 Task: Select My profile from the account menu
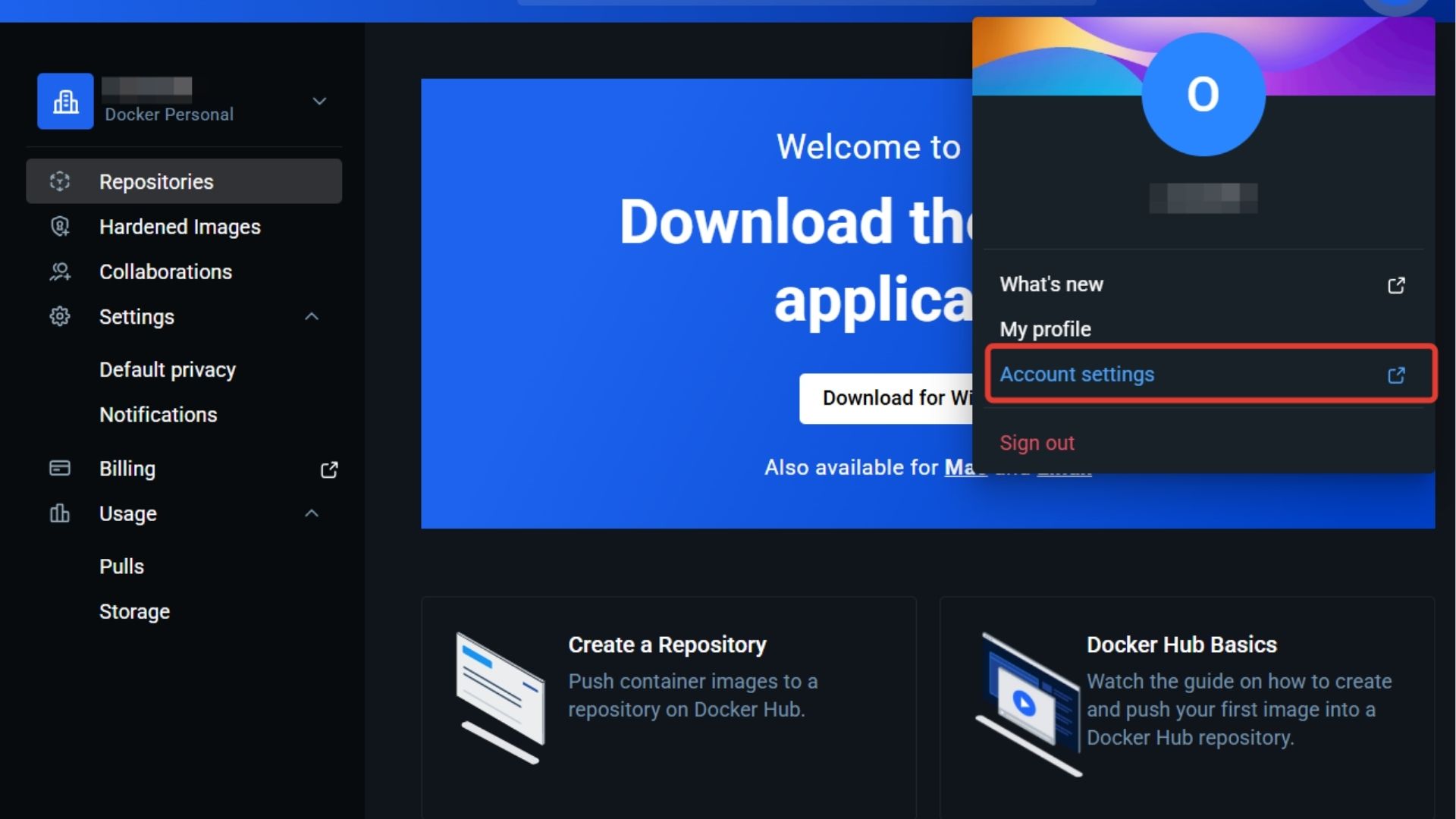[x=1045, y=329]
